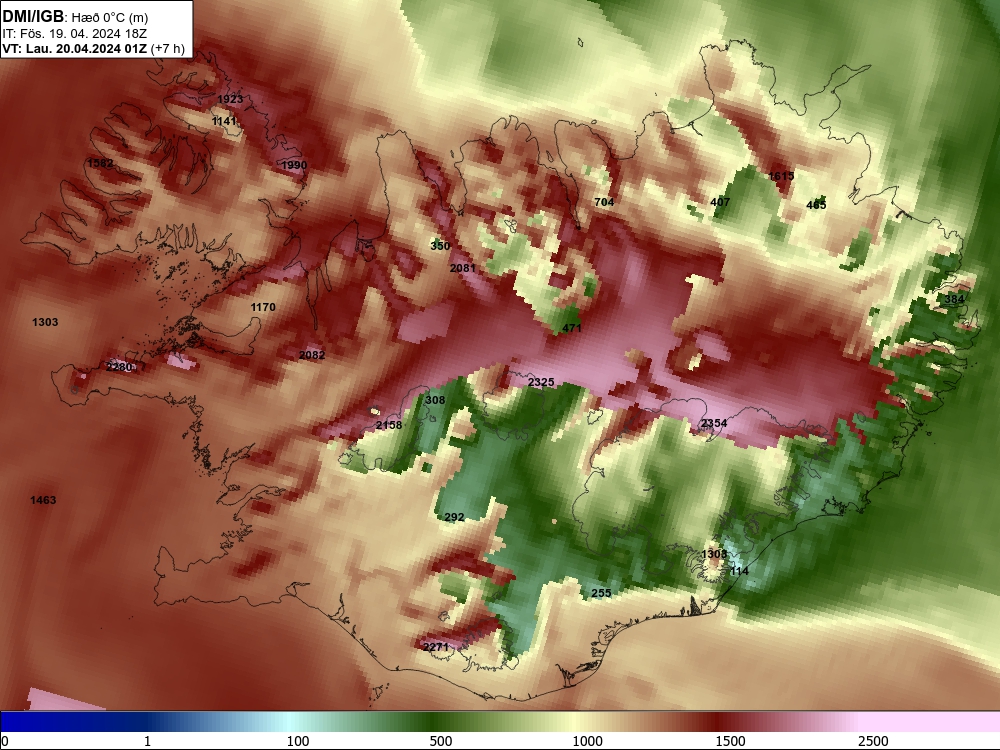Click the map value label 1308
Viewport: 1000px width, 750px height.
pyautogui.click(x=714, y=554)
